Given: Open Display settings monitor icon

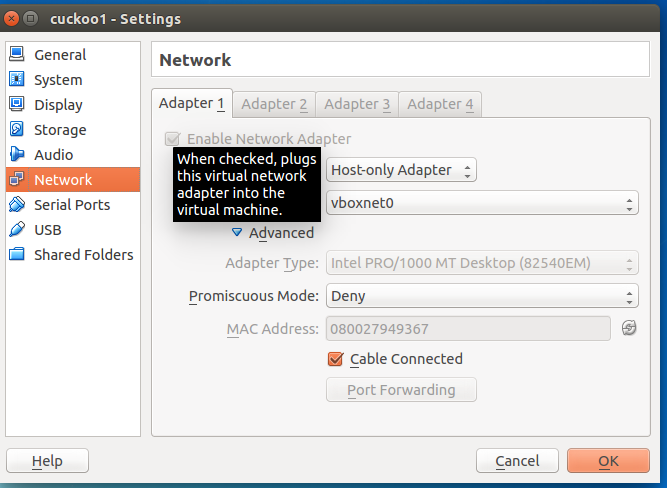Looking at the screenshot, I should (17, 104).
